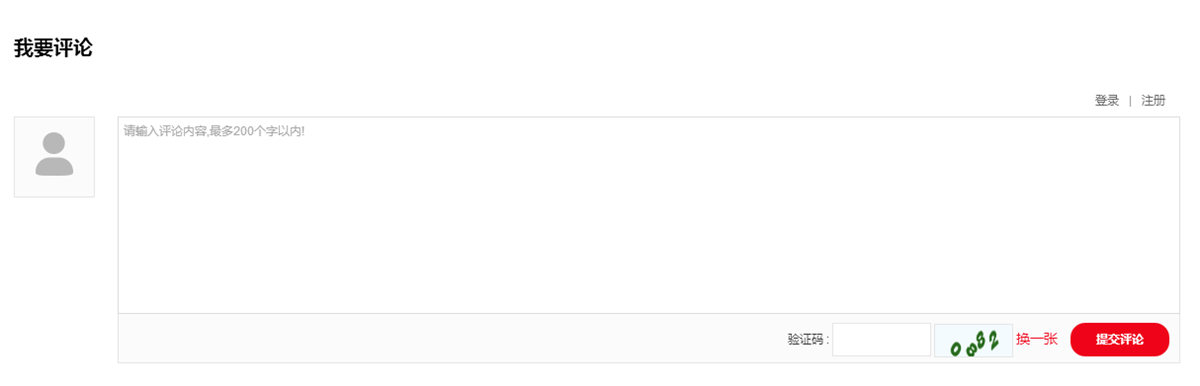Viewport: 1200px width, 386px height.
Task: Click the separator between 登录 and 注册
Action: [1130, 101]
